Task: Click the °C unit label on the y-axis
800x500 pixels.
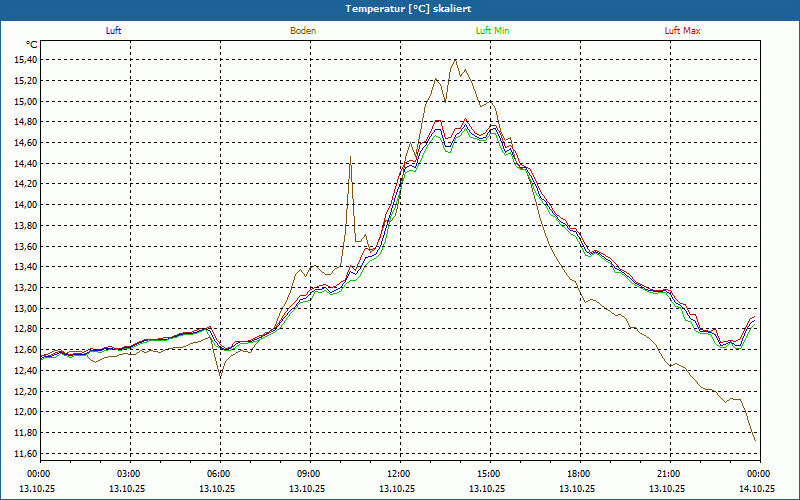Action: pyautogui.click(x=31, y=45)
